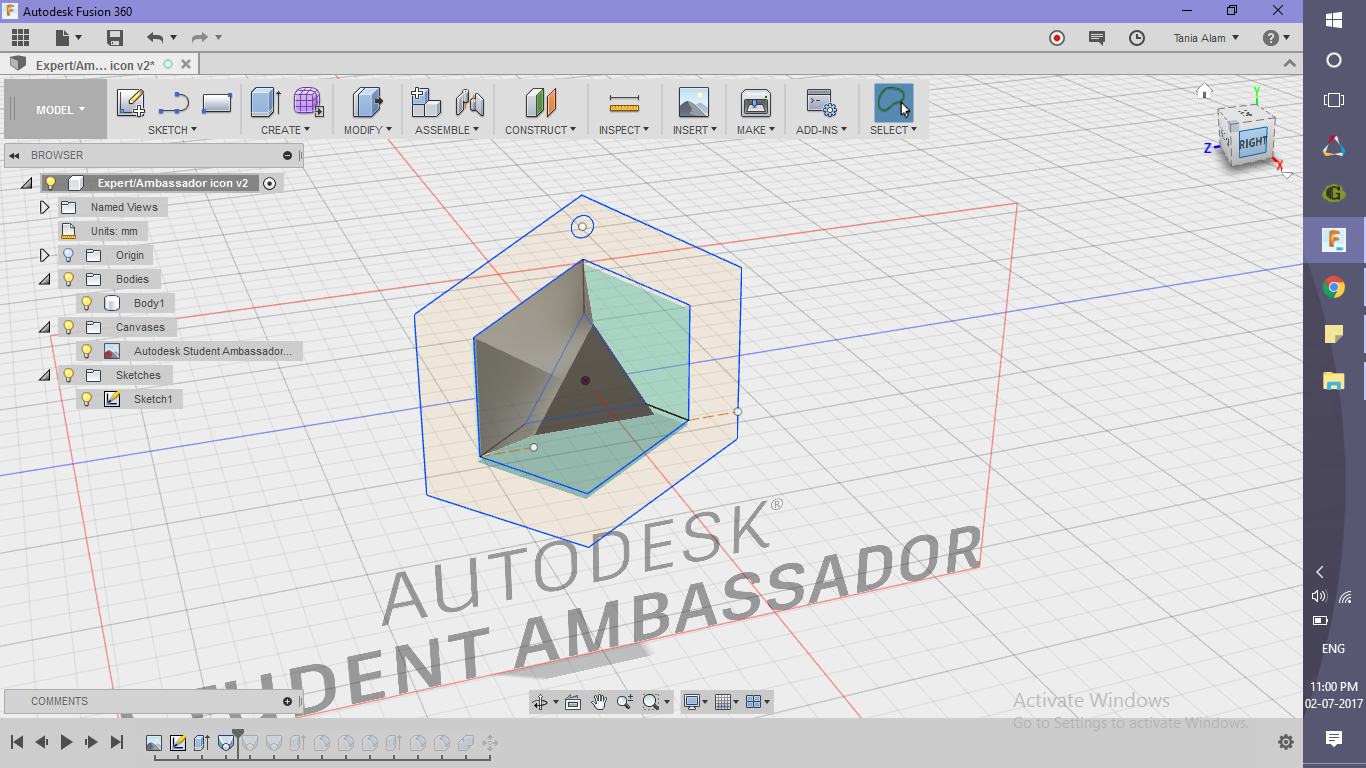The height and width of the screenshot is (768, 1366).
Task: Open Chrome from Windows taskbar
Action: click(x=1333, y=288)
